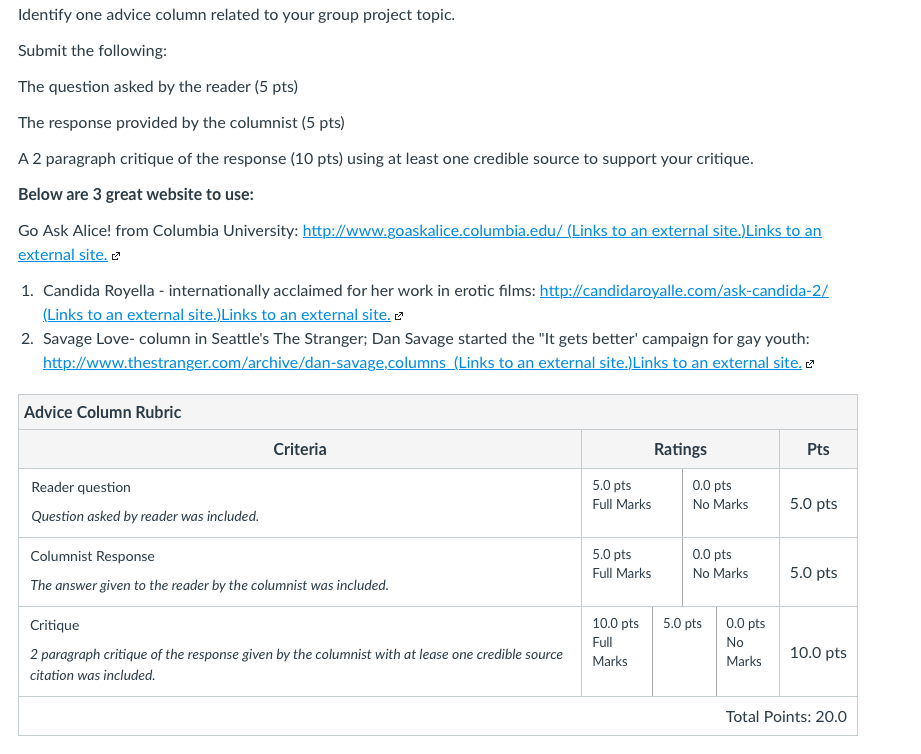Click the Pts column header
The width and height of the screenshot is (921, 754).
coord(818,449)
